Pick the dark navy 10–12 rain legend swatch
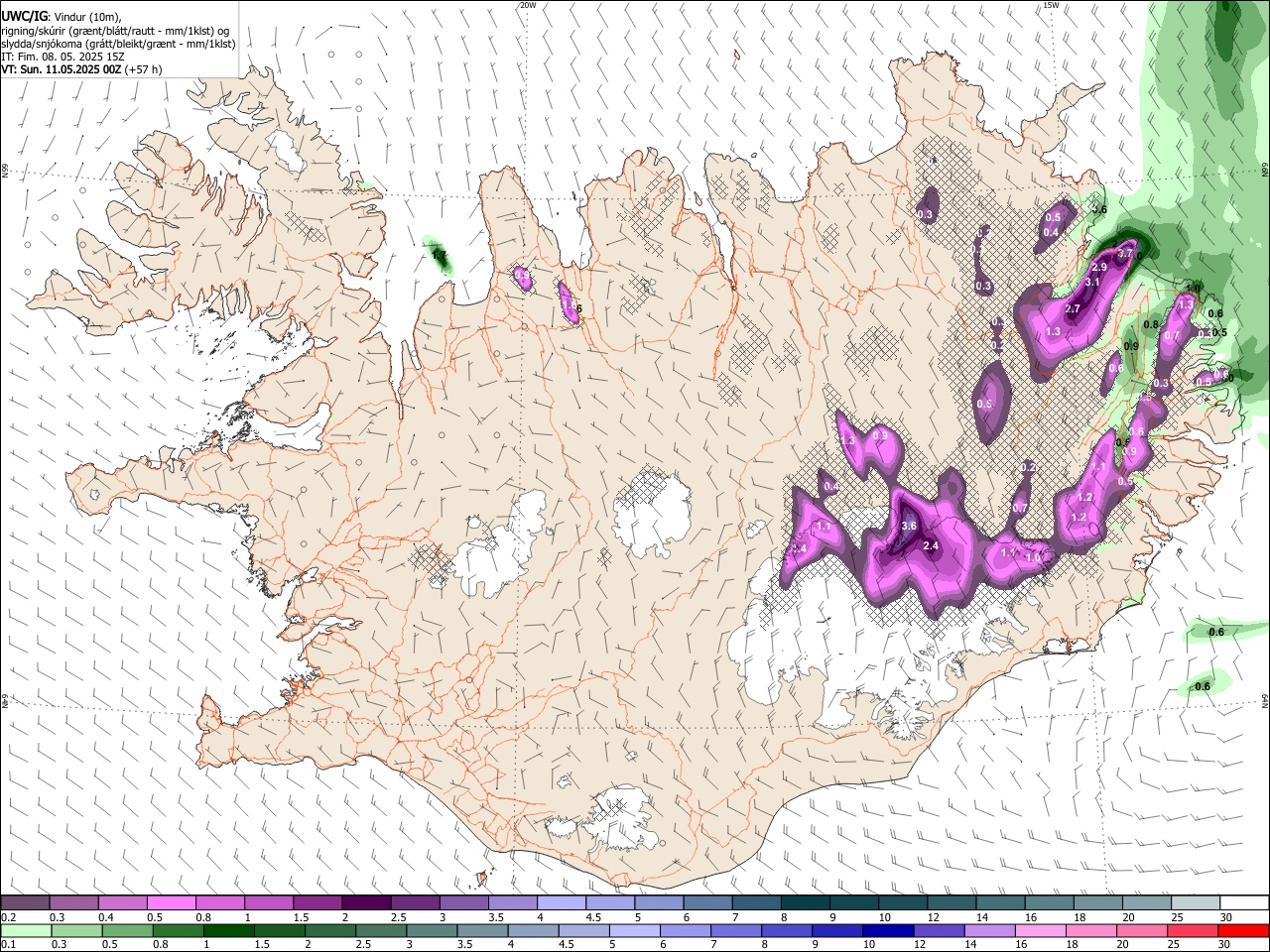 tap(887, 930)
